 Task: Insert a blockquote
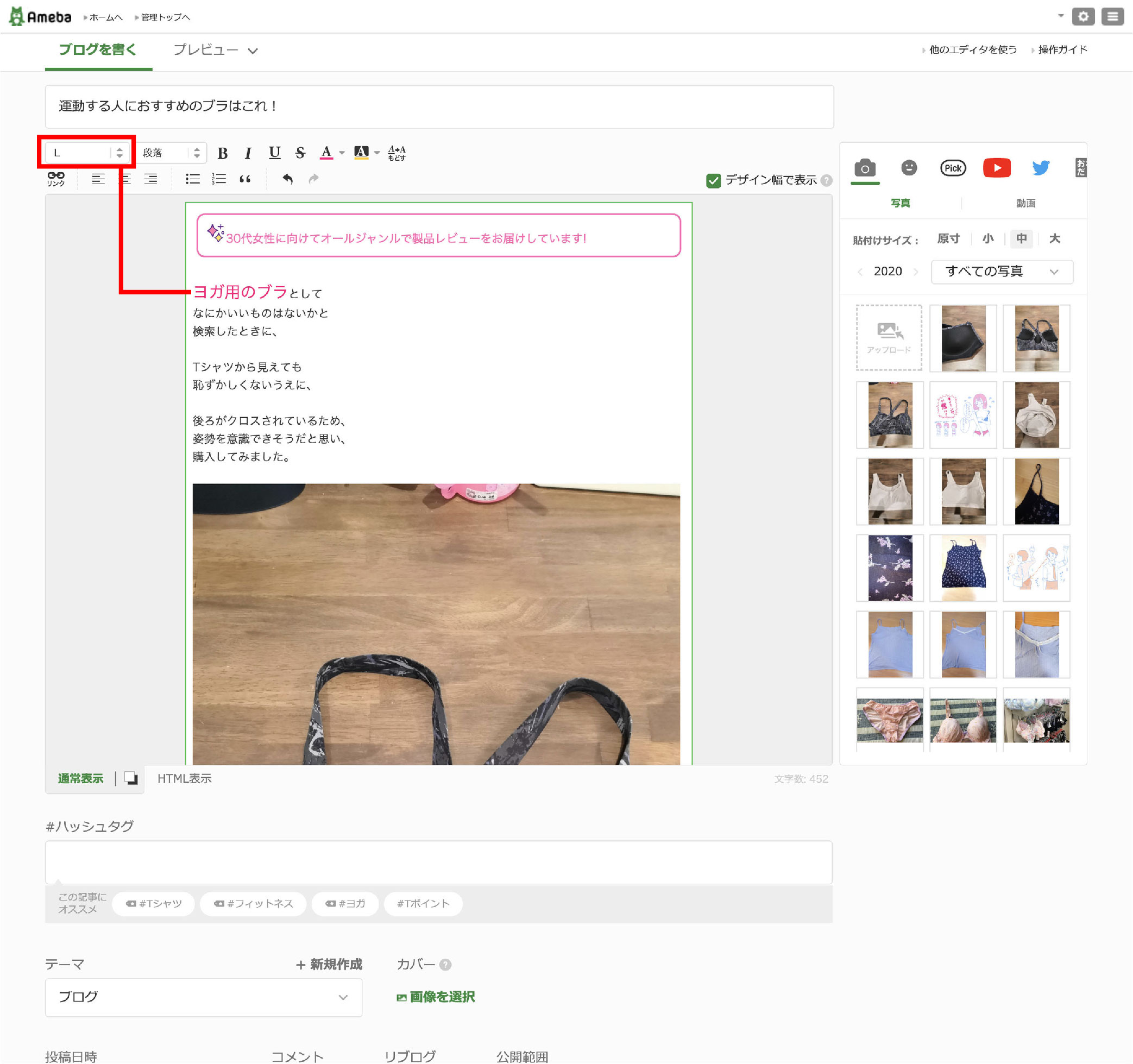coord(245,179)
